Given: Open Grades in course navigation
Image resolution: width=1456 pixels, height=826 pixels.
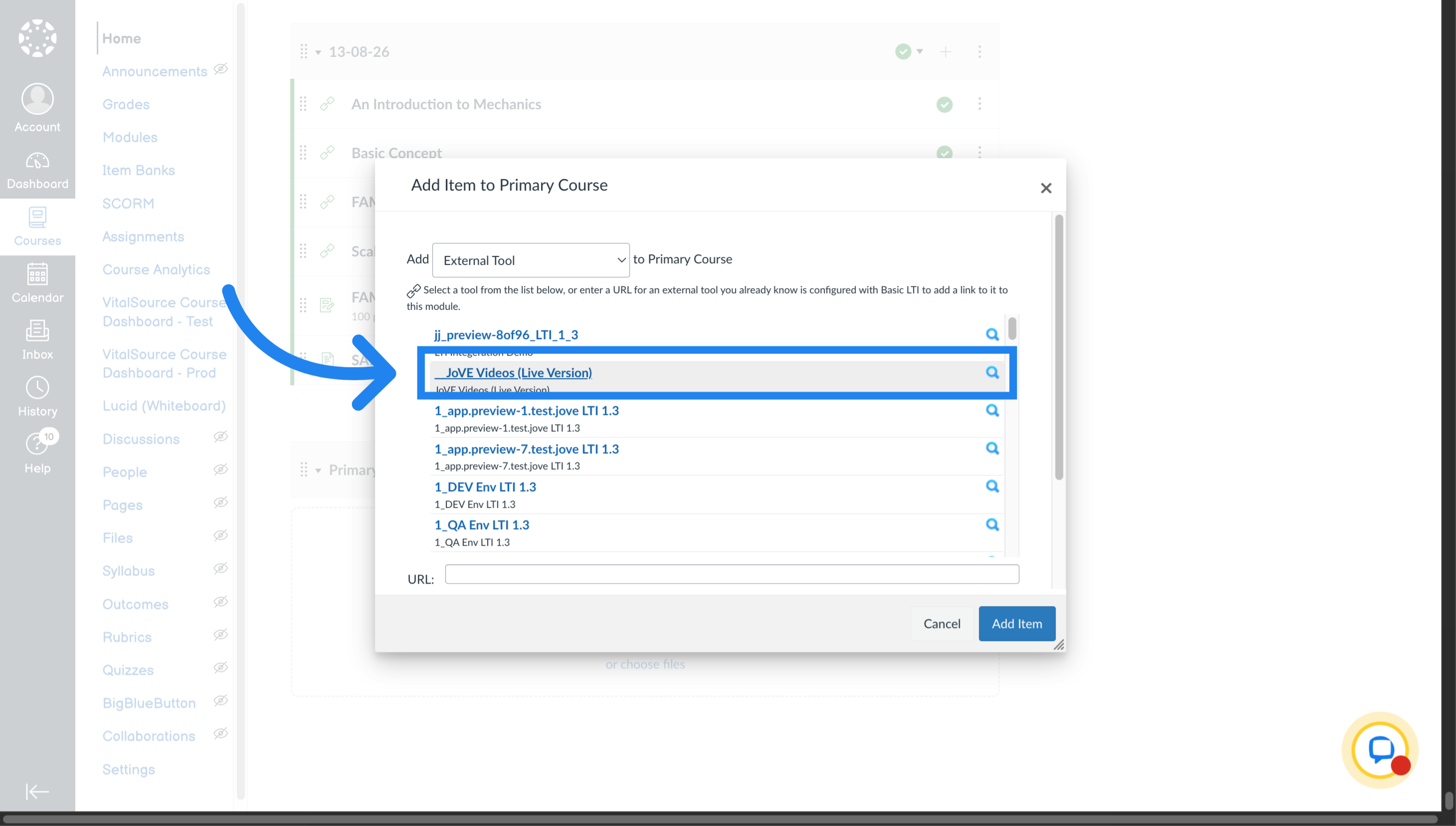Looking at the screenshot, I should click(126, 104).
